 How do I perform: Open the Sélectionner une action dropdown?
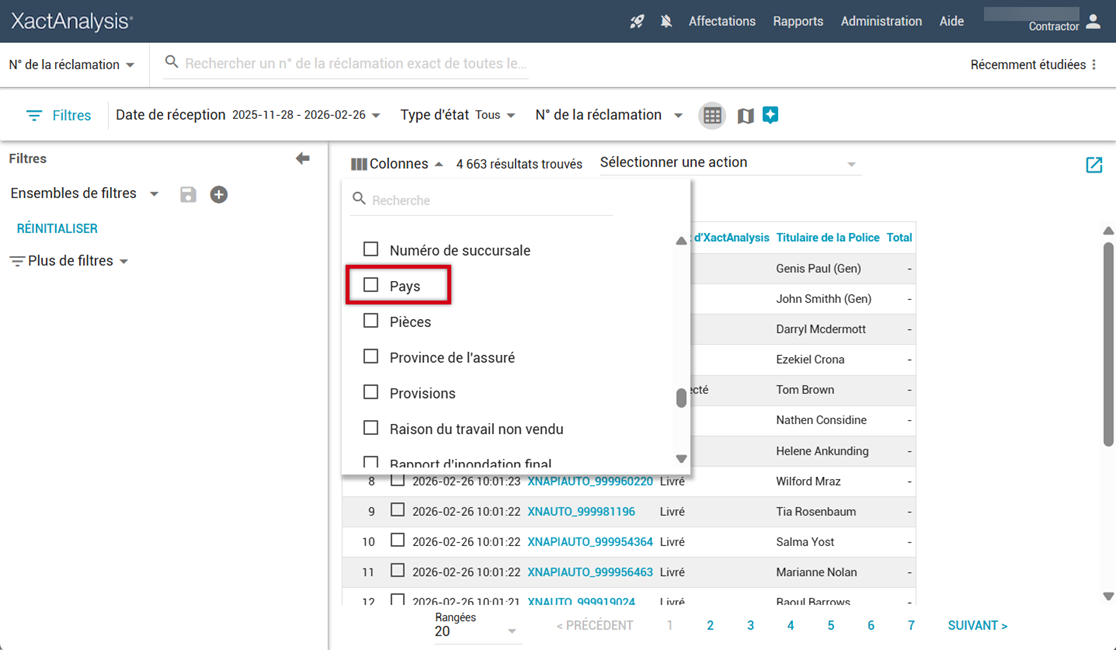pyautogui.click(x=729, y=163)
